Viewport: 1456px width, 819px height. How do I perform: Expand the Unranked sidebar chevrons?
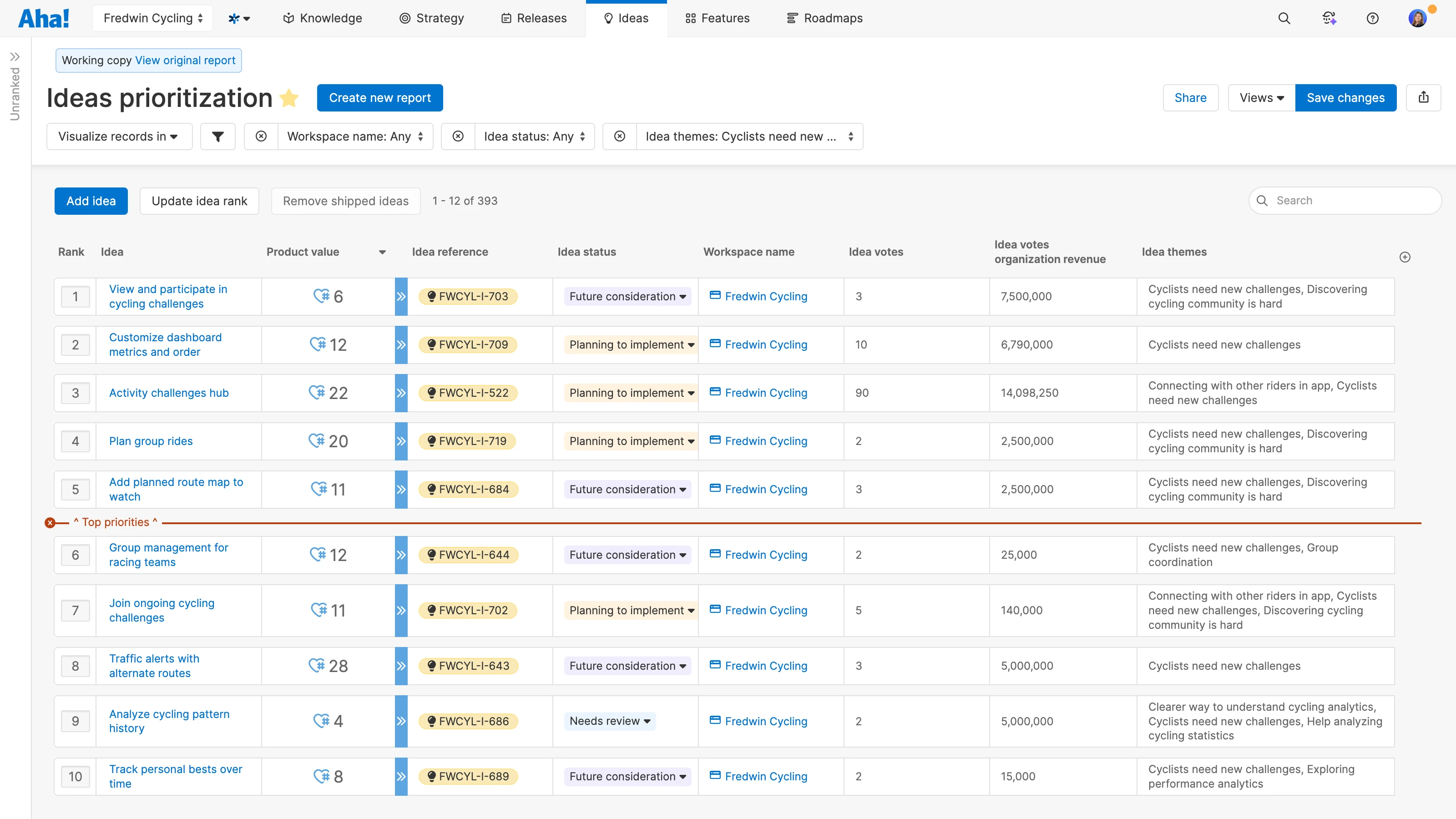click(15, 56)
